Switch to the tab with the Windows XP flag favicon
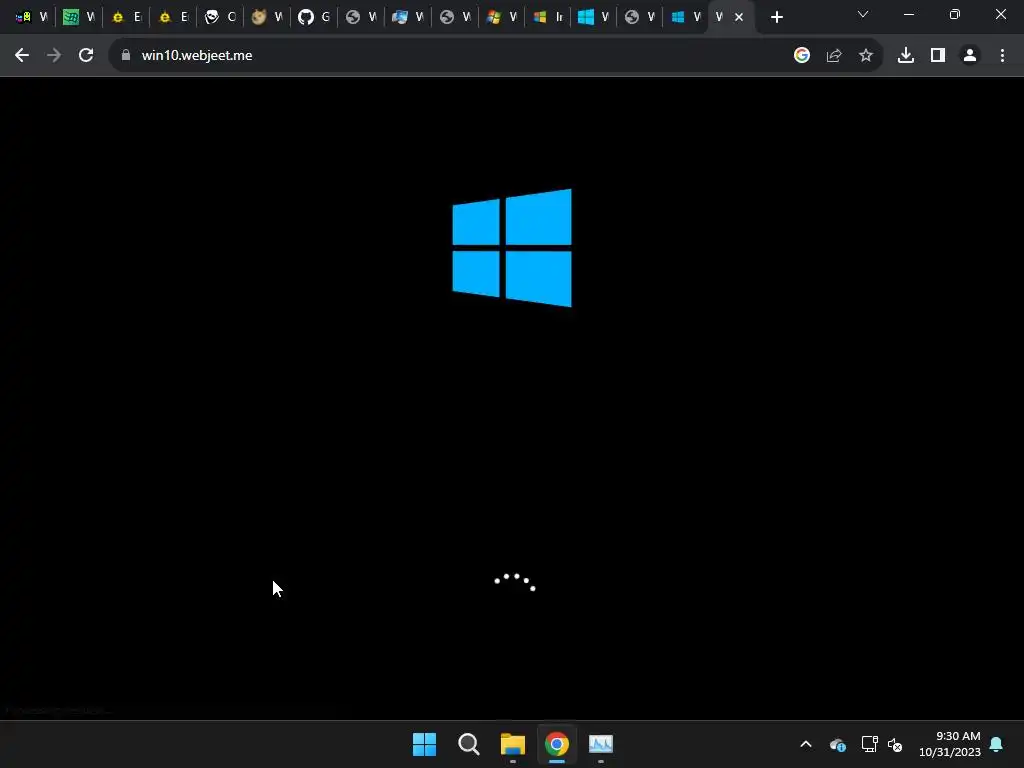This screenshot has width=1024, height=768. coord(502,18)
